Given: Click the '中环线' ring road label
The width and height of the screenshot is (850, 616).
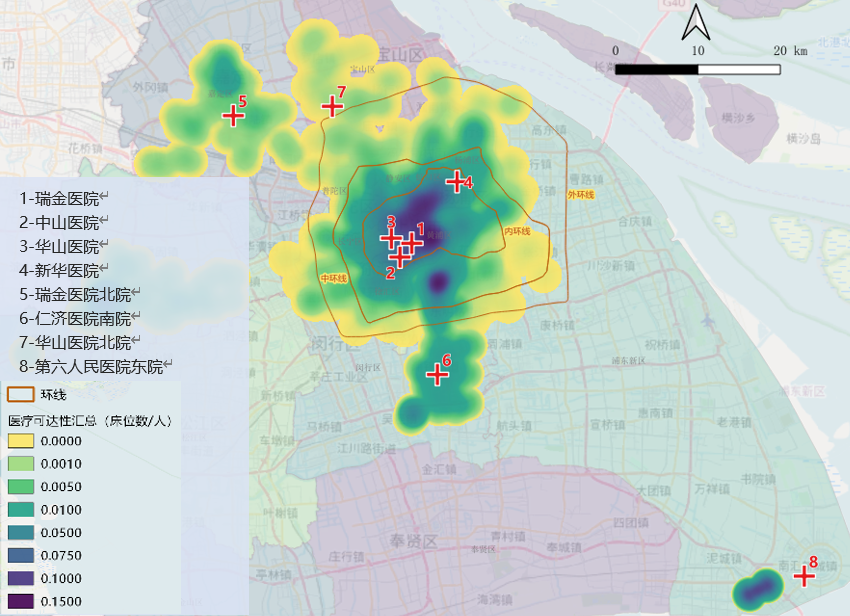Looking at the screenshot, I should [333, 279].
